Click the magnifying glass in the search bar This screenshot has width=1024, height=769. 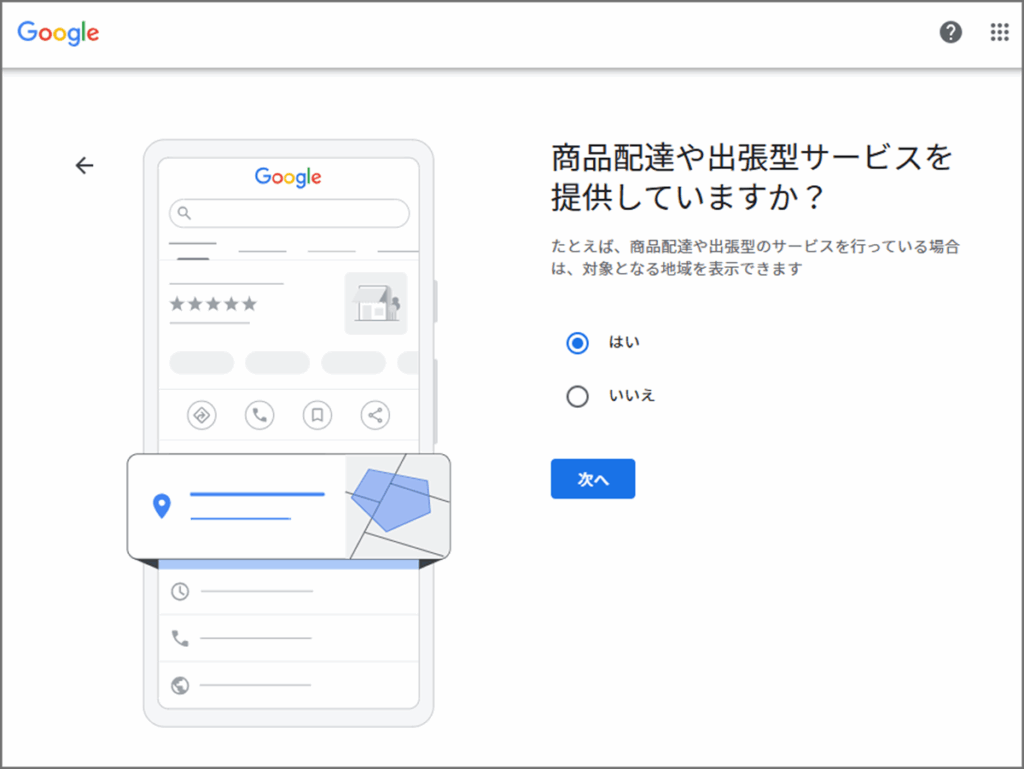point(183,213)
